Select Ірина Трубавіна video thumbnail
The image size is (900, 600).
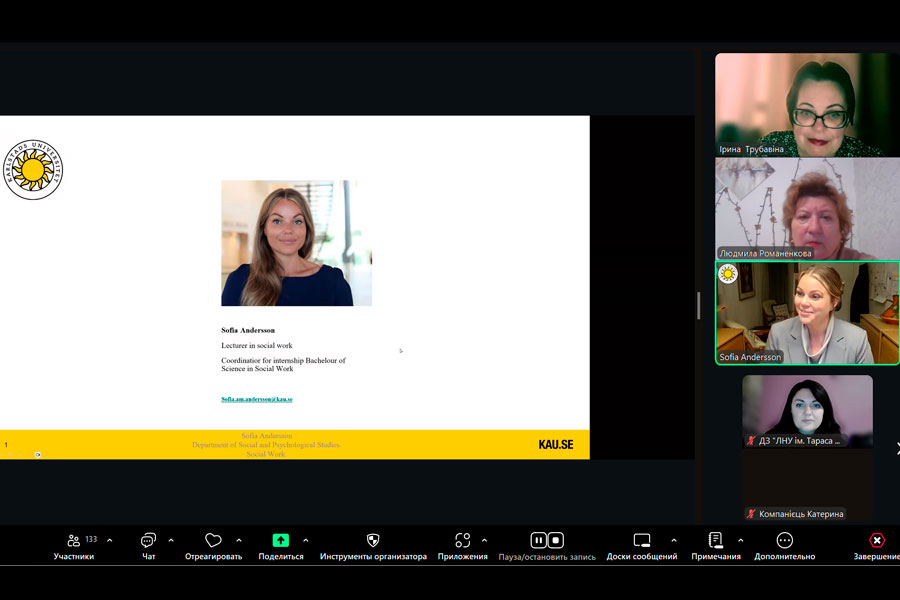pos(806,105)
